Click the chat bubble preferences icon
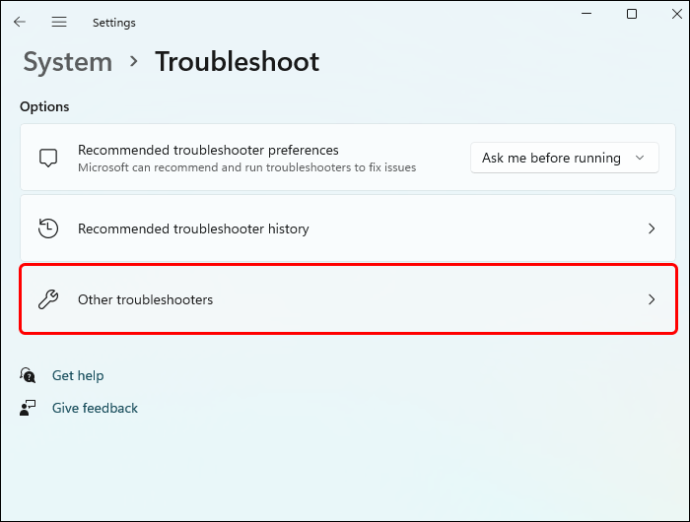 (x=48, y=158)
